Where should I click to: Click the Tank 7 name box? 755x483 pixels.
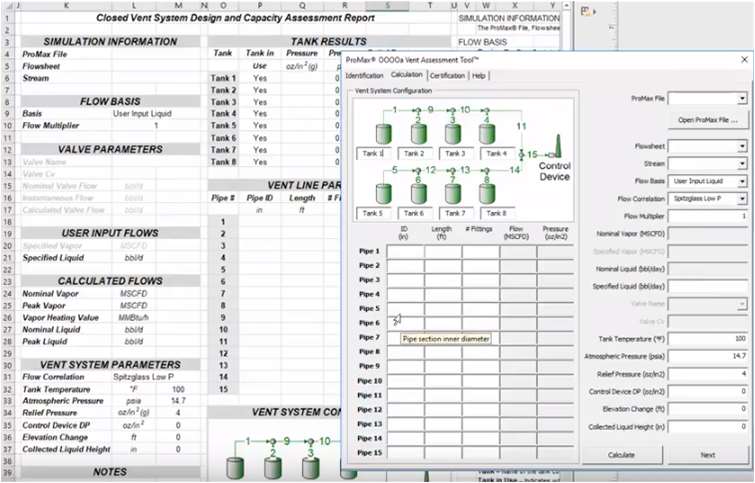coord(456,213)
